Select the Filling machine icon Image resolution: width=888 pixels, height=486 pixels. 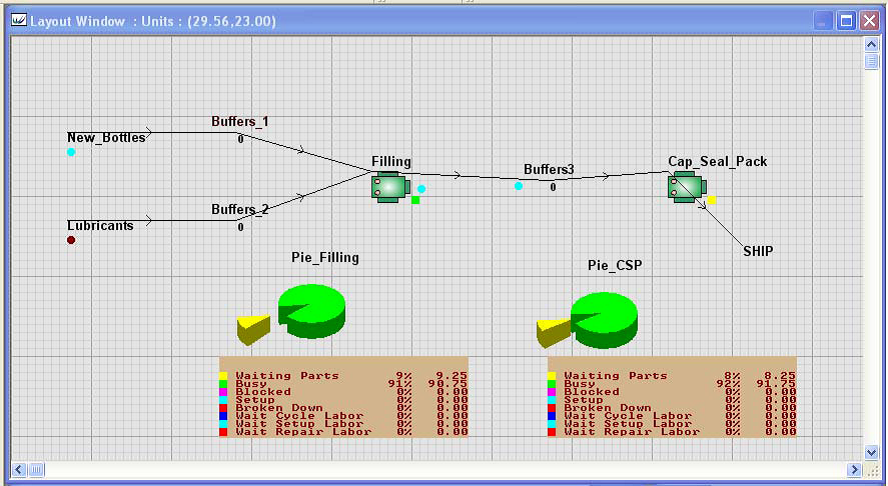point(388,186)
